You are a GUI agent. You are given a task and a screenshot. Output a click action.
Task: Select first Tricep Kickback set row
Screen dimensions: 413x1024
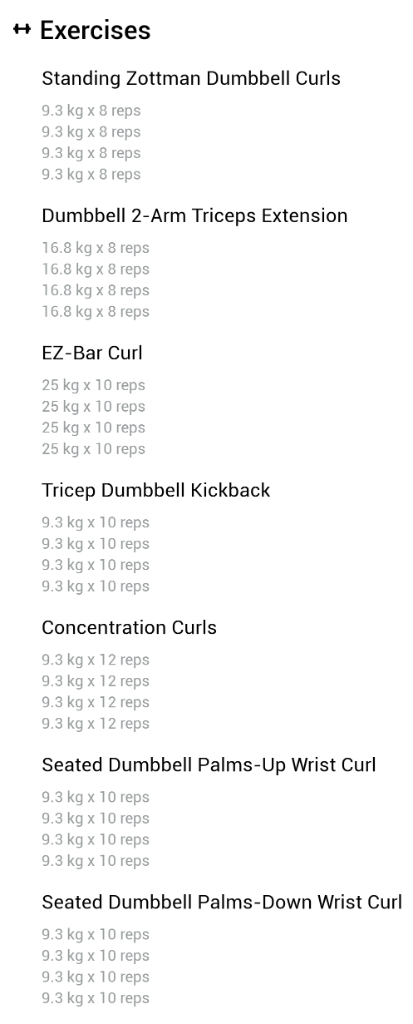coord(95,522)
